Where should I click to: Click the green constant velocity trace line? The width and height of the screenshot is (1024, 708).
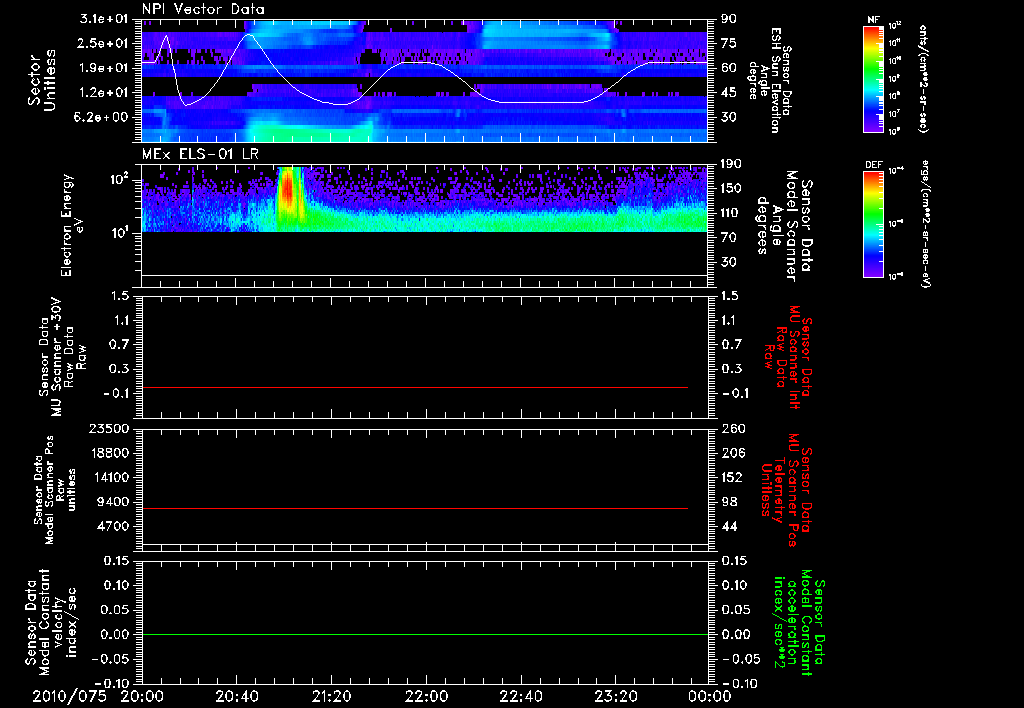(x=425, y=634)
